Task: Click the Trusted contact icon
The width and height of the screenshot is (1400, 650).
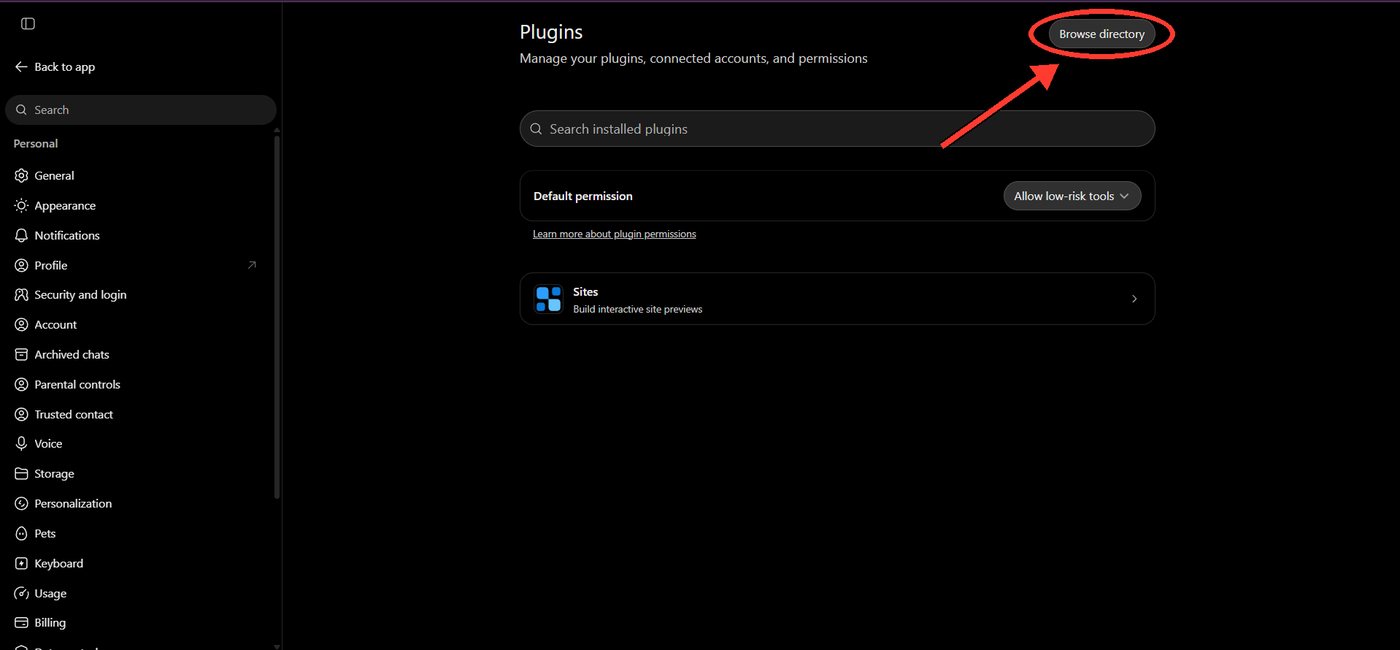Action: [21, 415]
